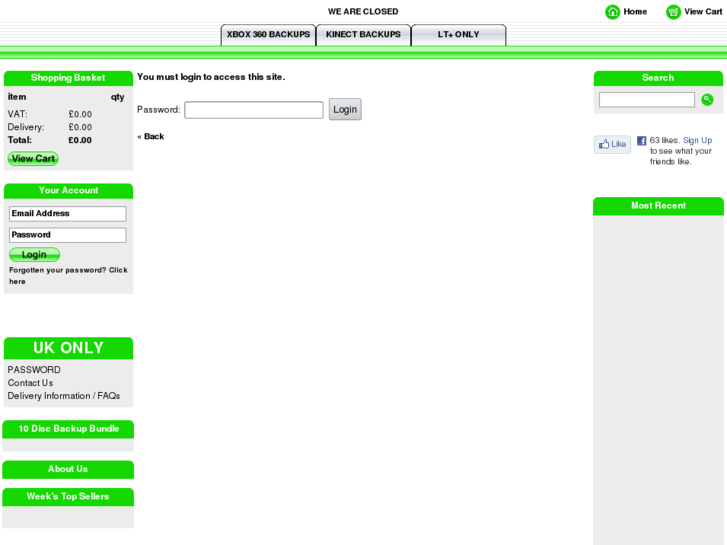This screenshot has height=545, width=727.
Task: Click the View Cart link in the header
Action: click(703, 12)
